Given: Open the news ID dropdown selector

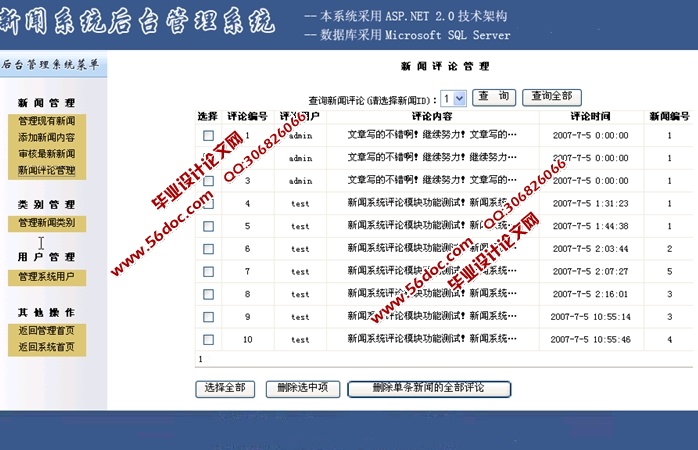Looking at the screenshot, I should click(x=453, y=98).
